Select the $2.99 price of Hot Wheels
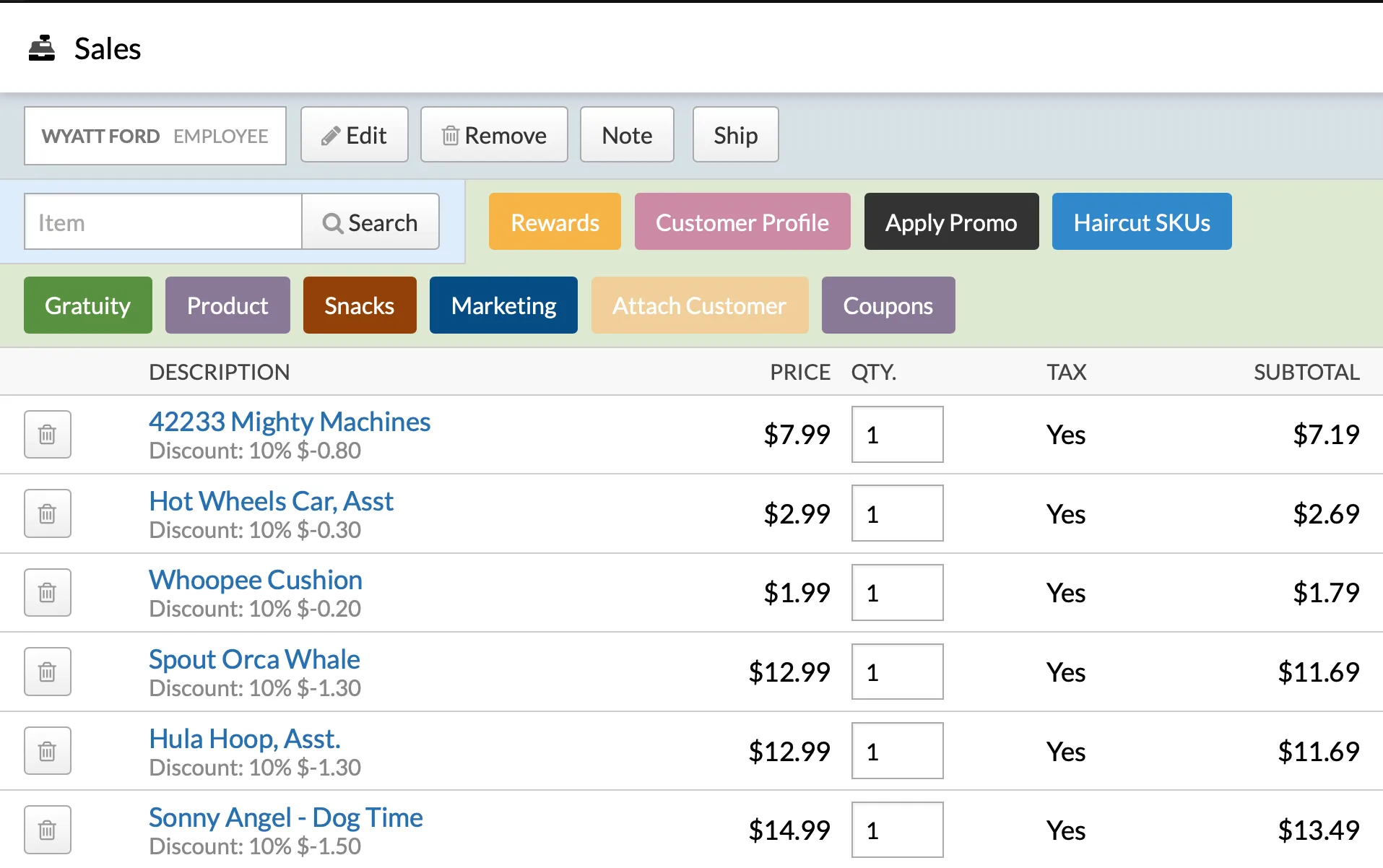 coord(797,514)
